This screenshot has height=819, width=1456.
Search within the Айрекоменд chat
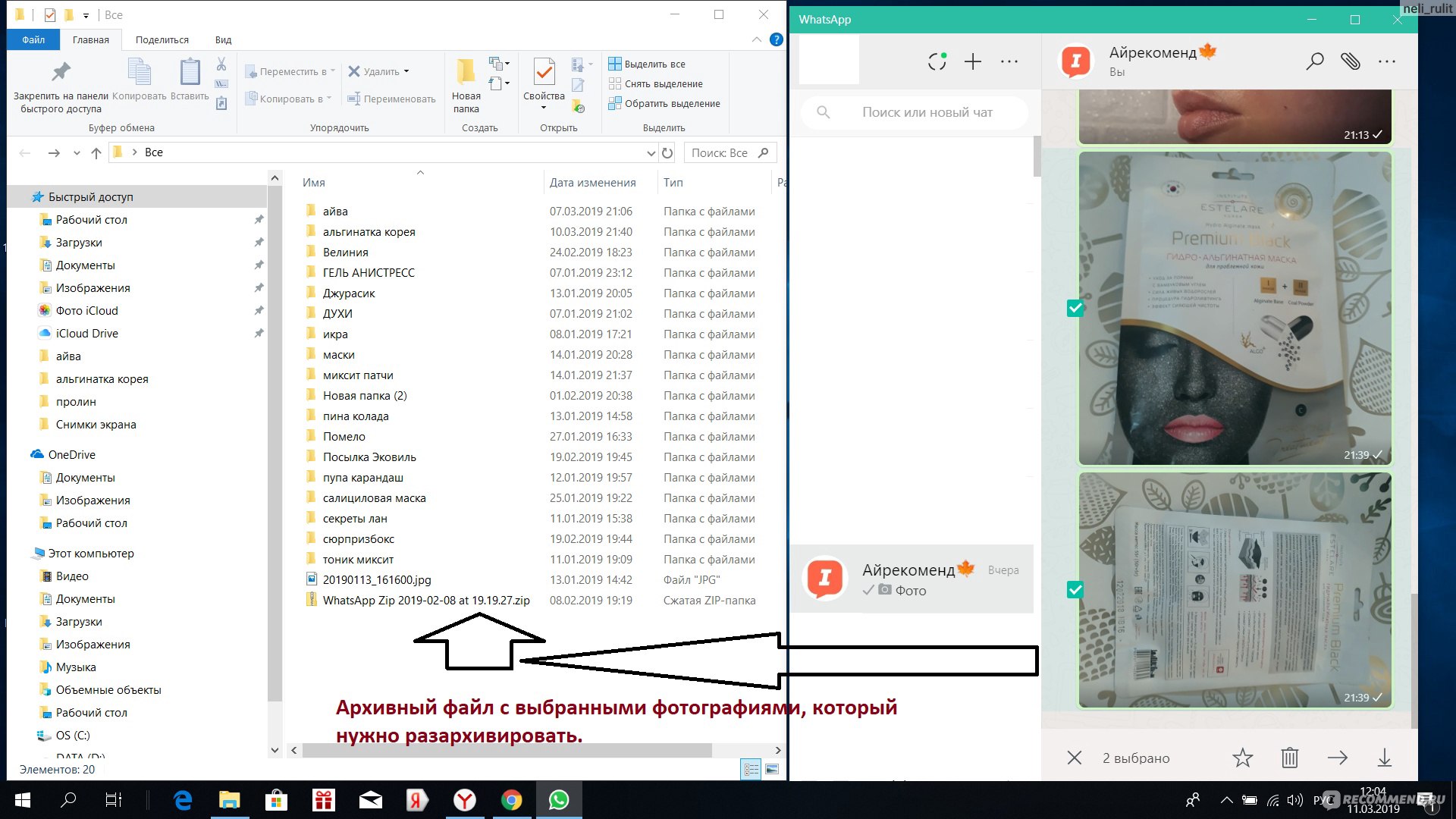1315,61
